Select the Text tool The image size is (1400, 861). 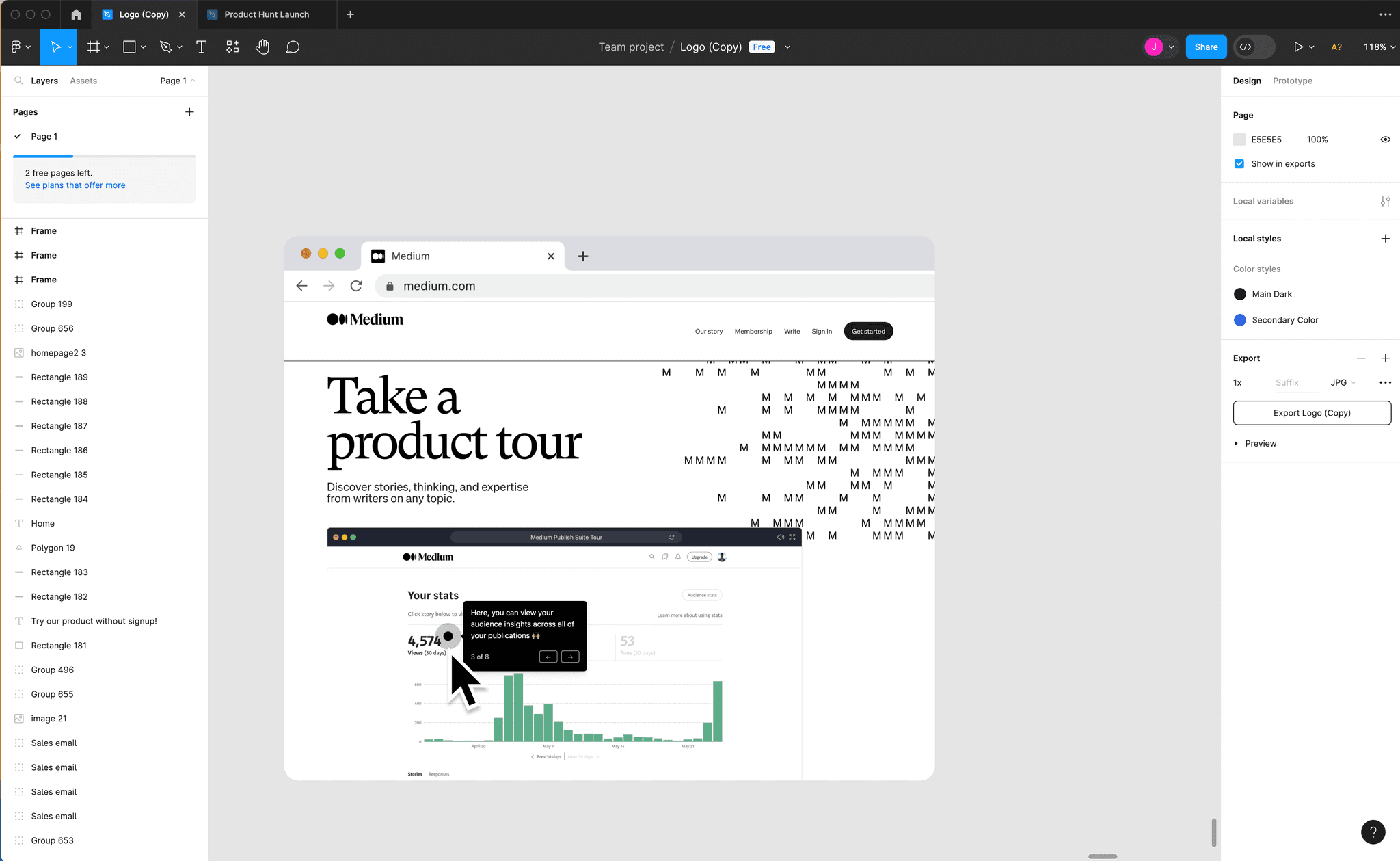pyautogui.click(x=201, y=47)
